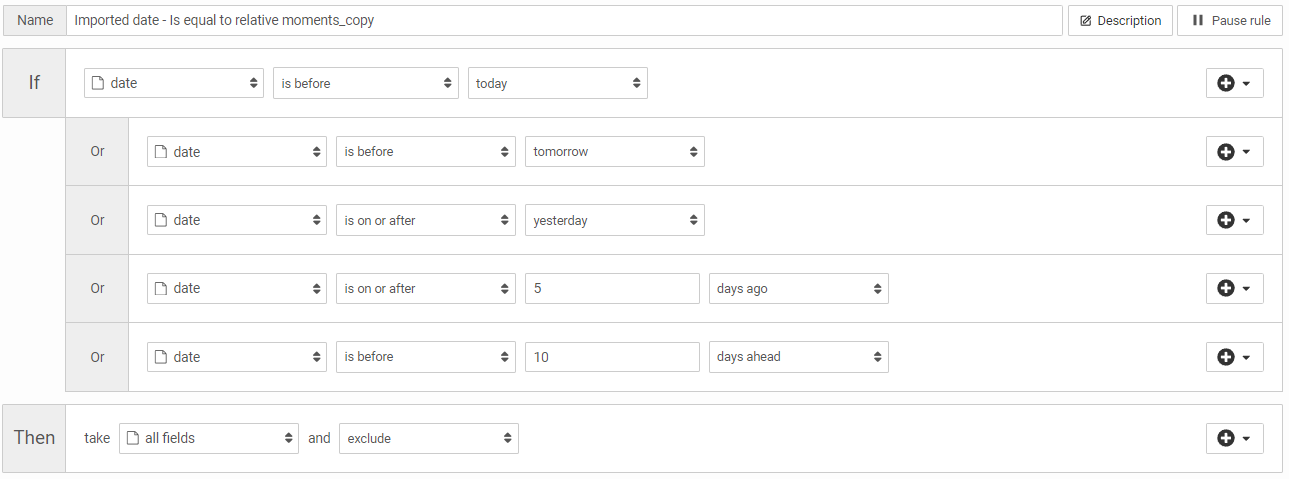Open the date field selector in the If row
This screenshot has width=1289, height=479.
pyautogui.click(x=173, y=83)
